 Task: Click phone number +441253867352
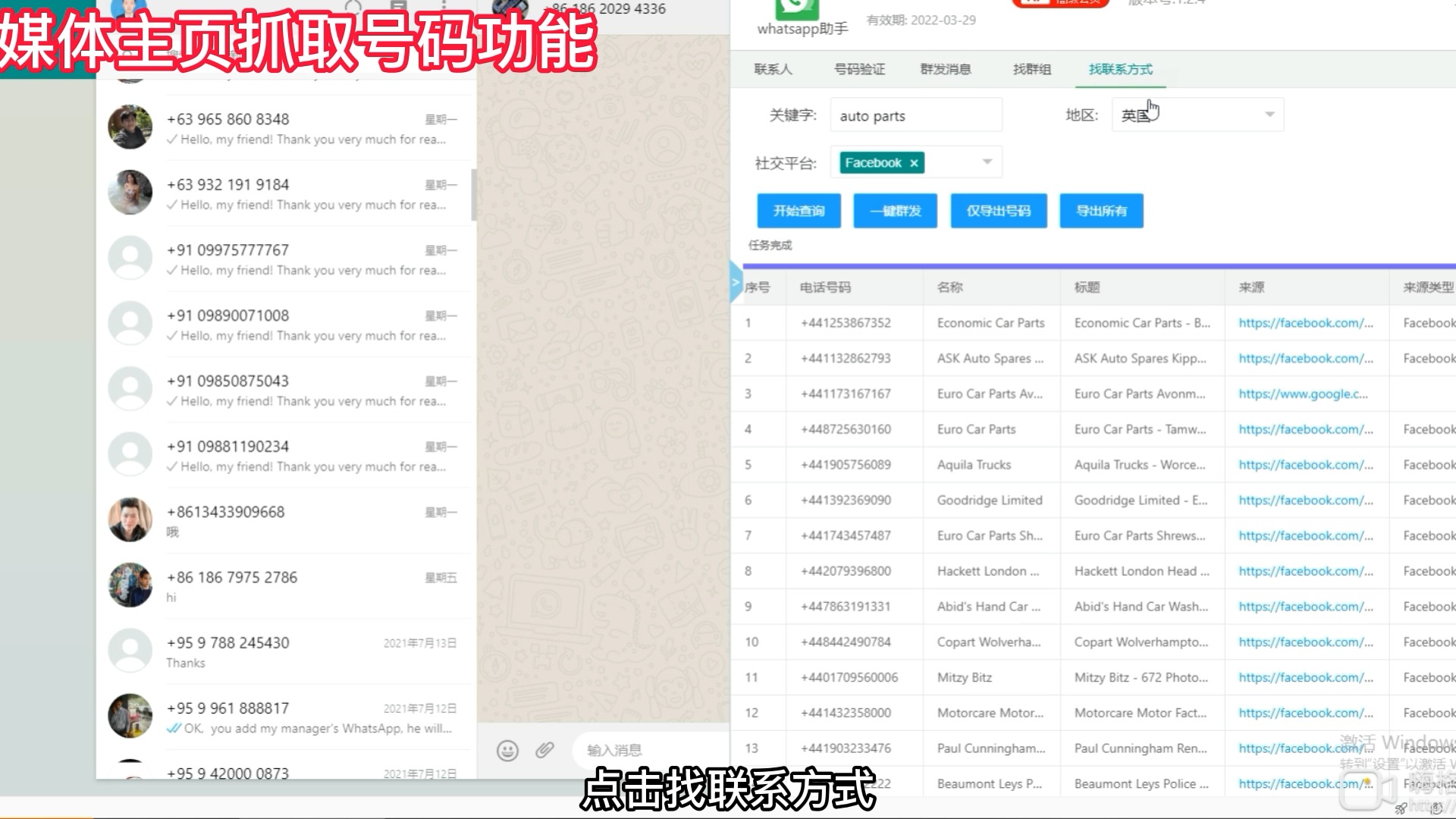point(846,323)
